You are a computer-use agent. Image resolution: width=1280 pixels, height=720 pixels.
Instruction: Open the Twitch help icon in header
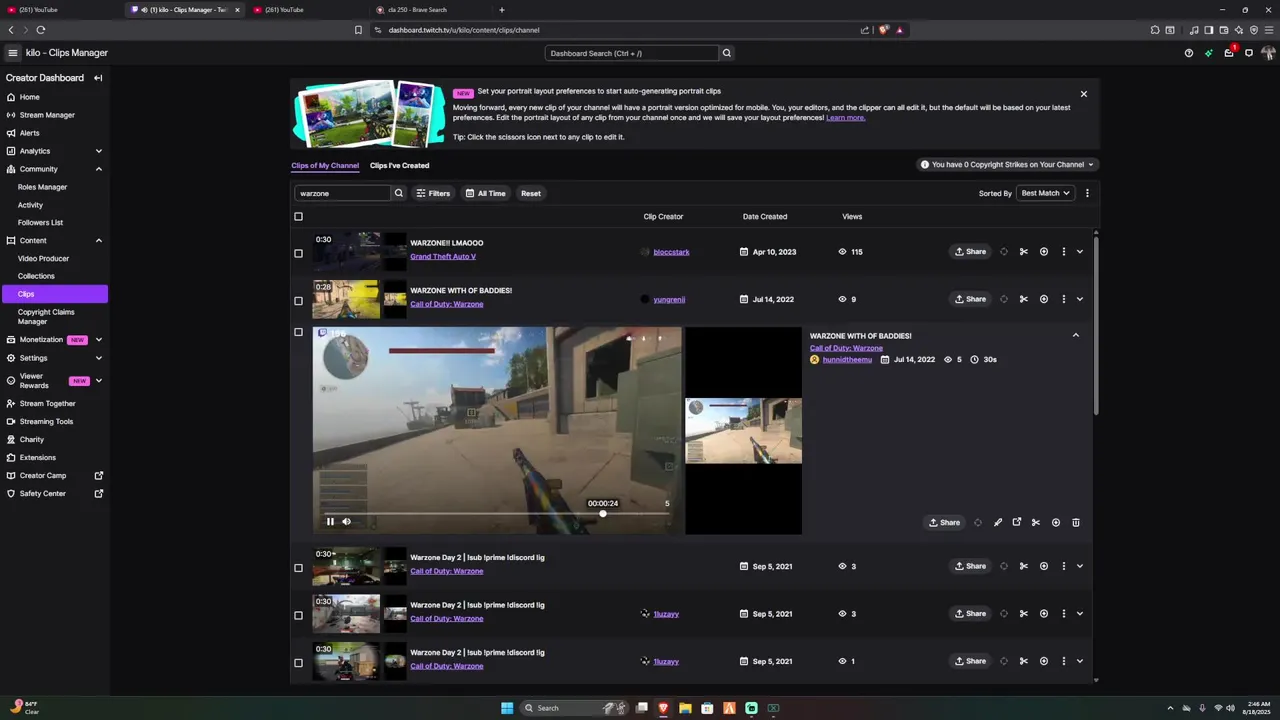pyautogui.click(x=1188, y=53)
